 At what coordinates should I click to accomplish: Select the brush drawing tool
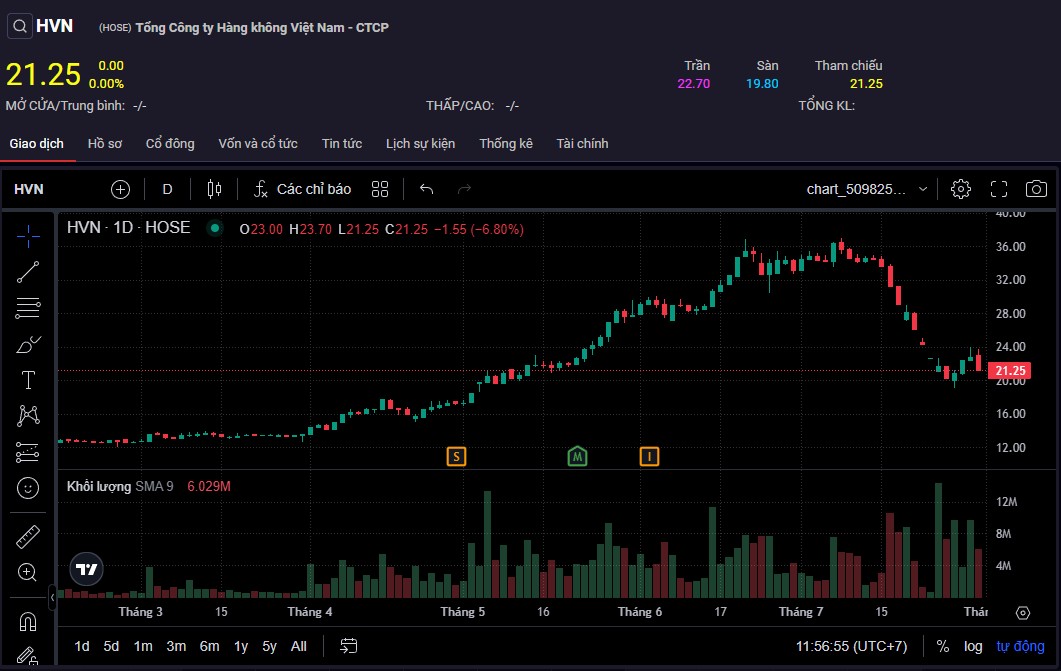click(28, 345)
